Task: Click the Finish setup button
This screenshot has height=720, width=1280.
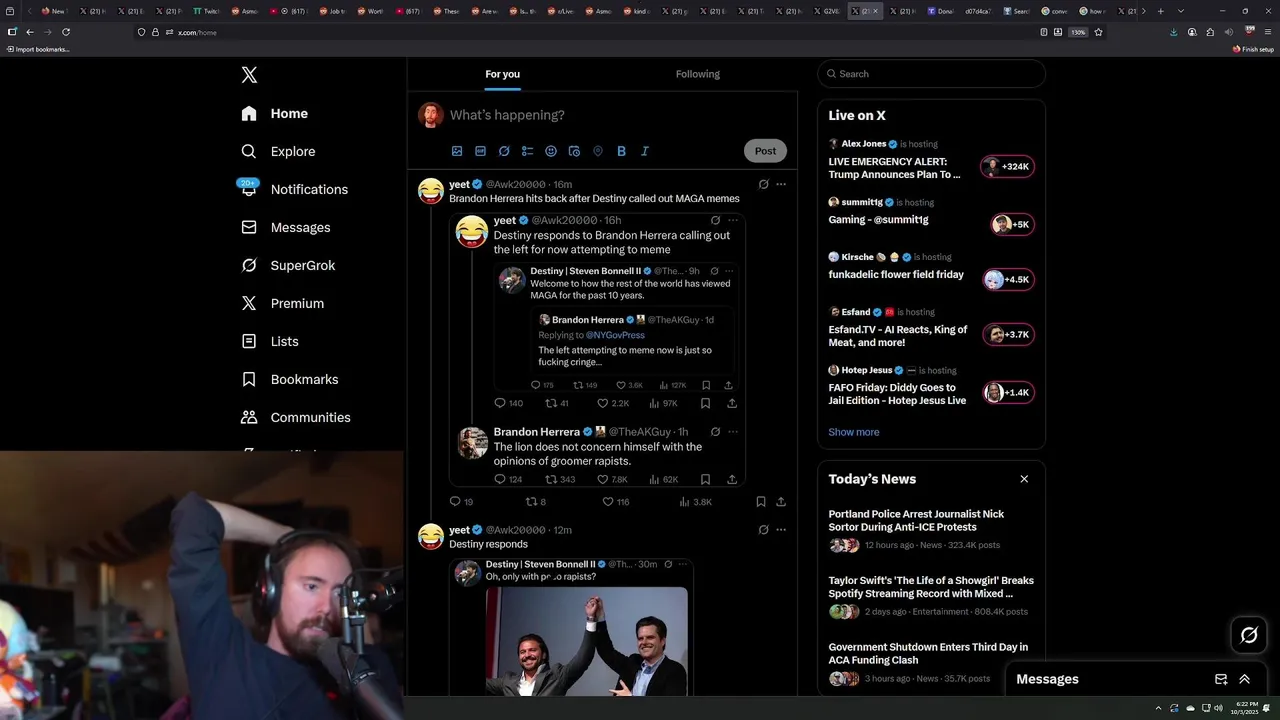Action: point(1253,49)
